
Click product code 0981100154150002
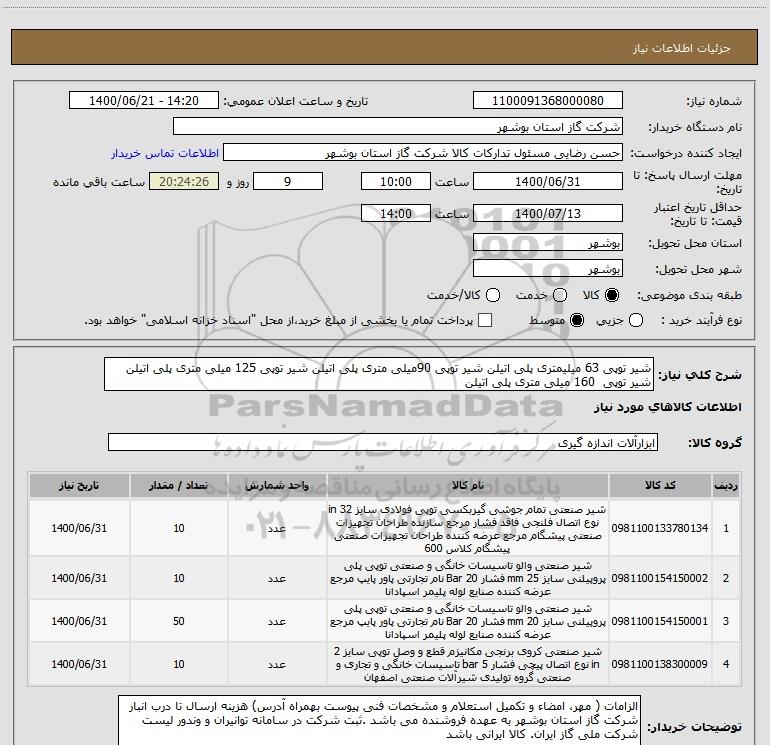[x=660, y=578]
